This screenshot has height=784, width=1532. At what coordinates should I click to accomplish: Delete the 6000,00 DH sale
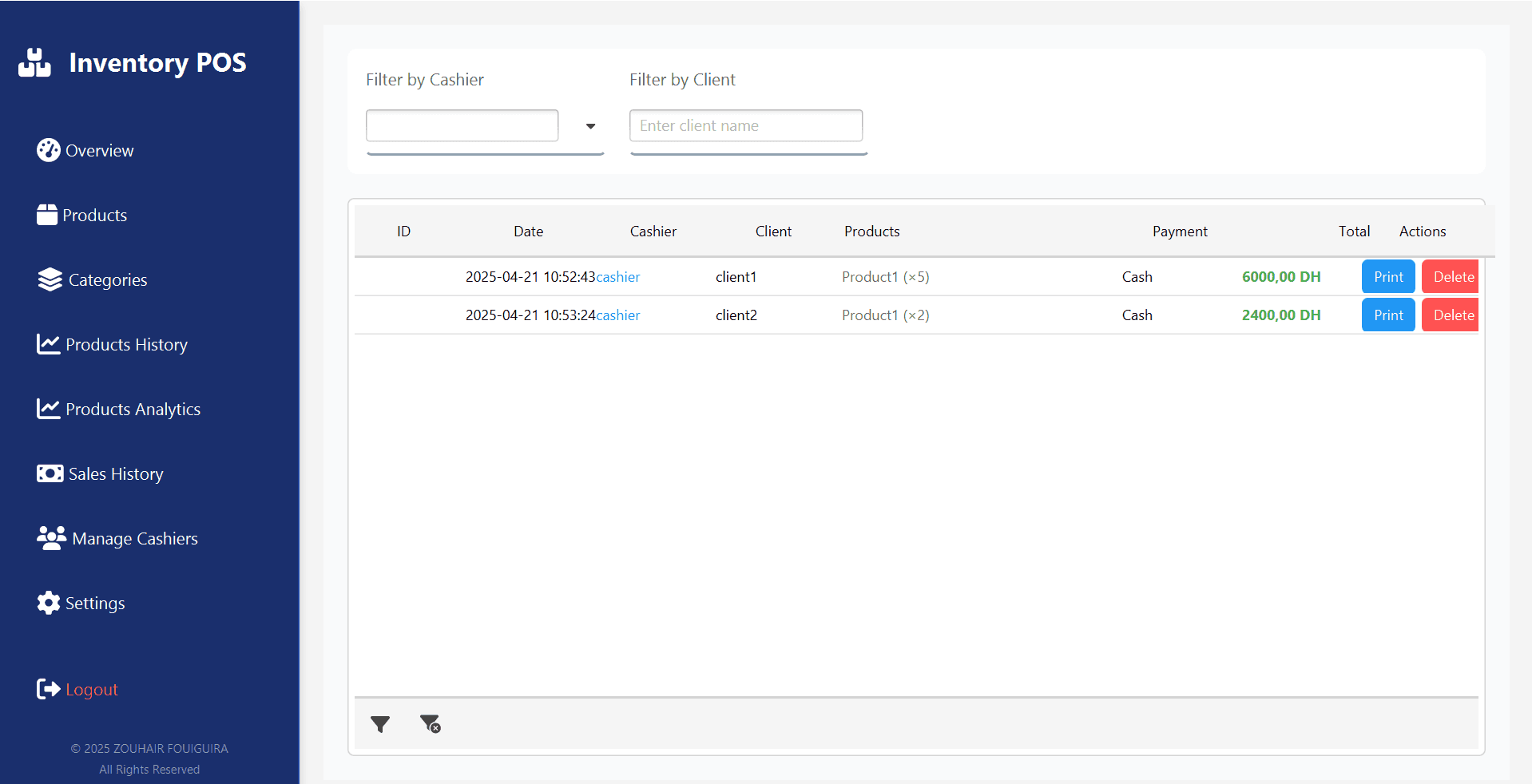[x=1451, y=277]
